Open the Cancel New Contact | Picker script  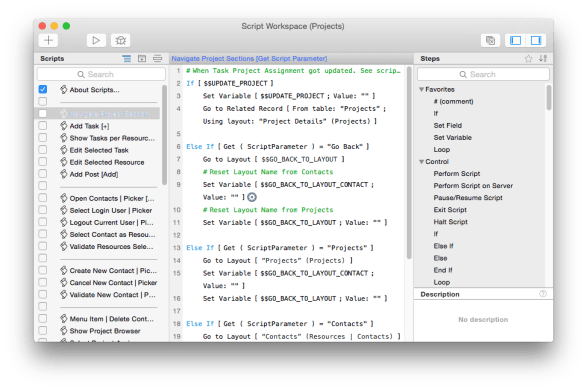click(x=113, y=283)
